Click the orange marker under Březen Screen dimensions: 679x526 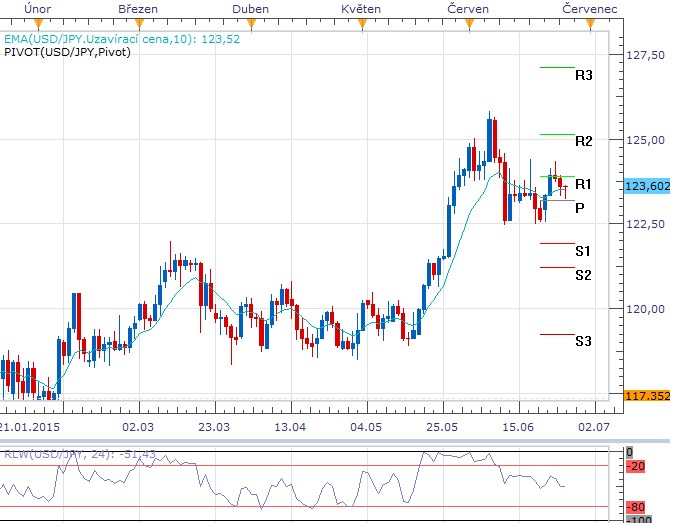[139, 24]
